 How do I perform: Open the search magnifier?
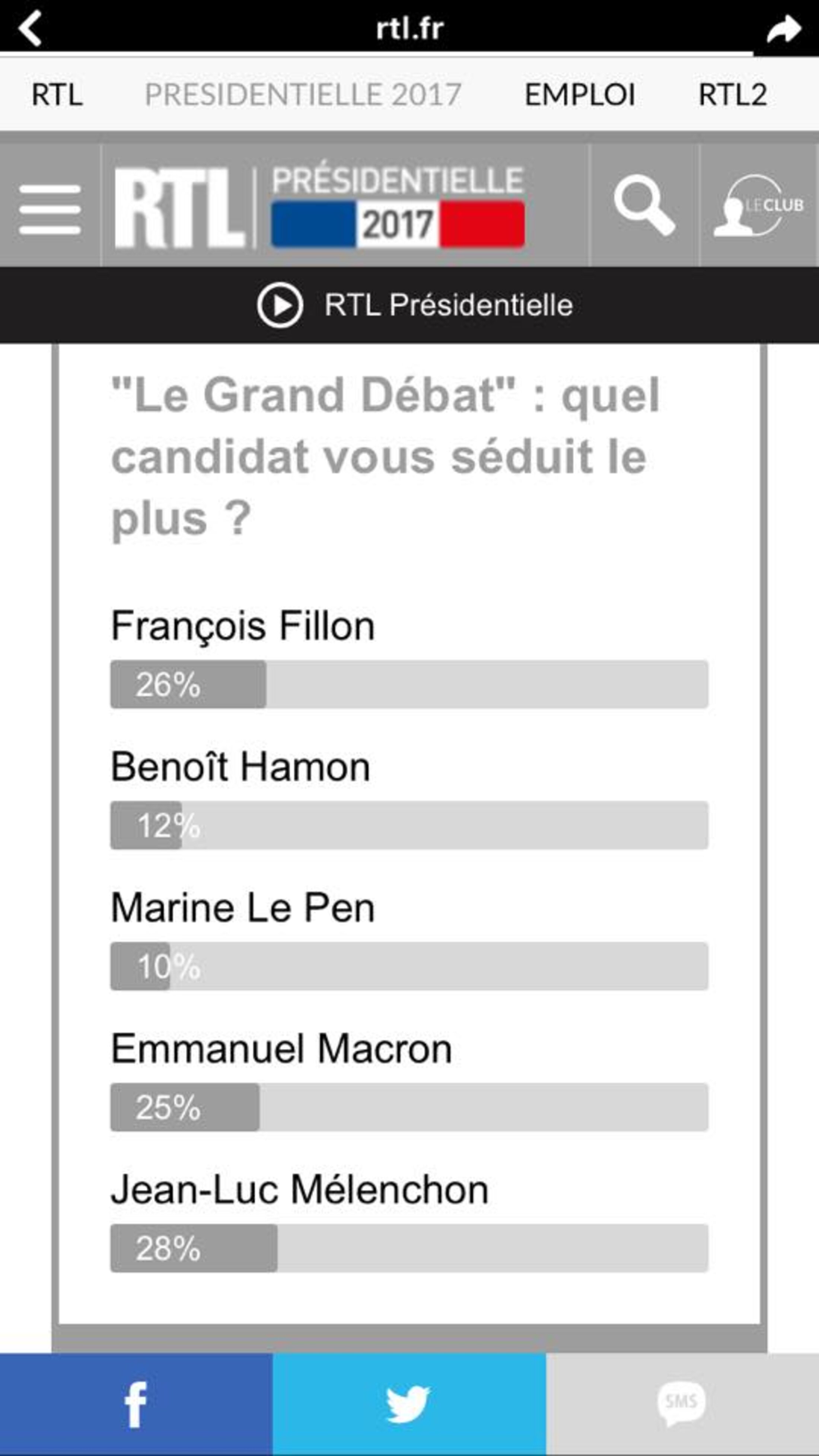[644, 205]
